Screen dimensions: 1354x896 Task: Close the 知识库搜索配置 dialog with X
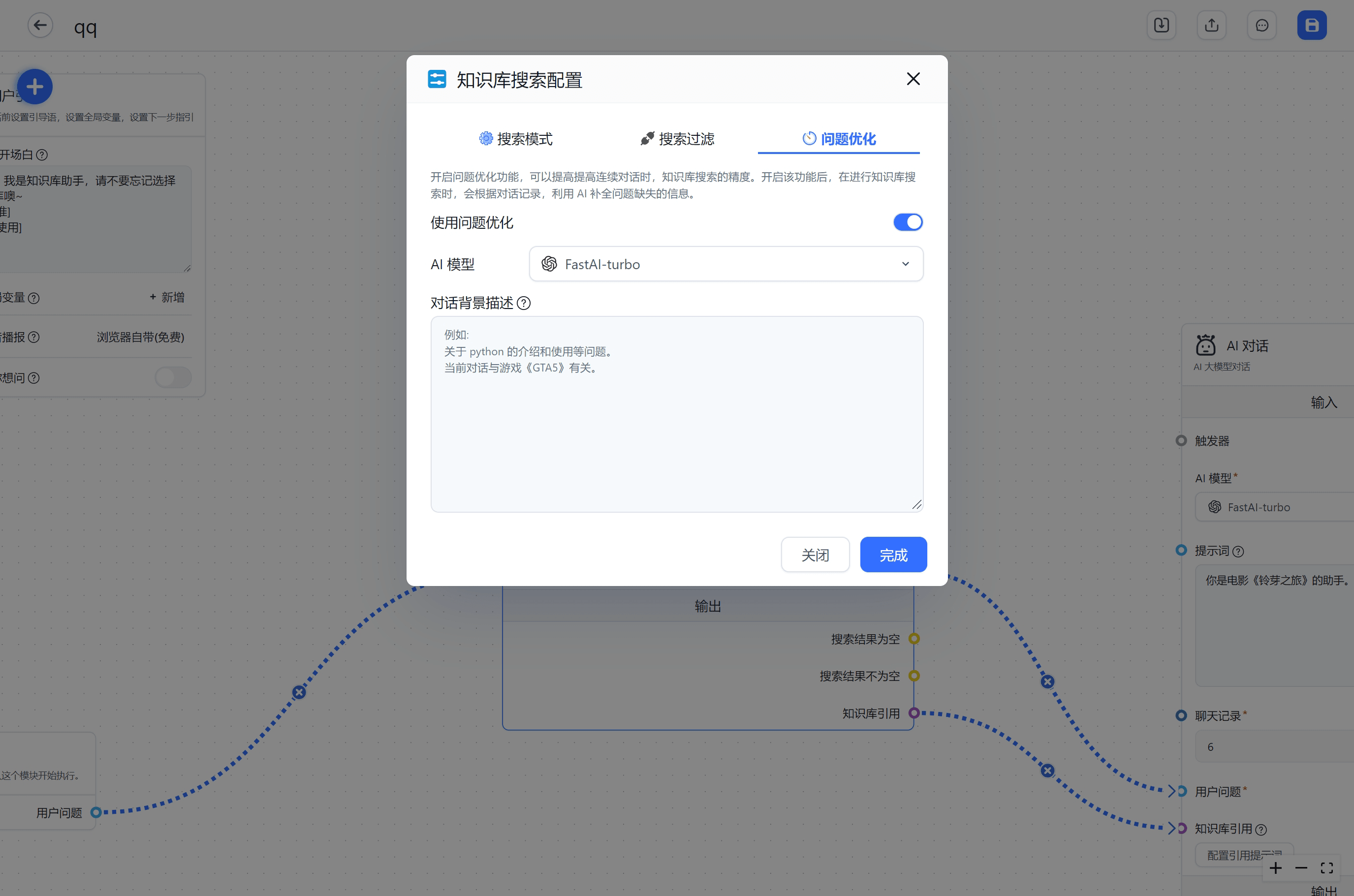(x=913, y=79)
